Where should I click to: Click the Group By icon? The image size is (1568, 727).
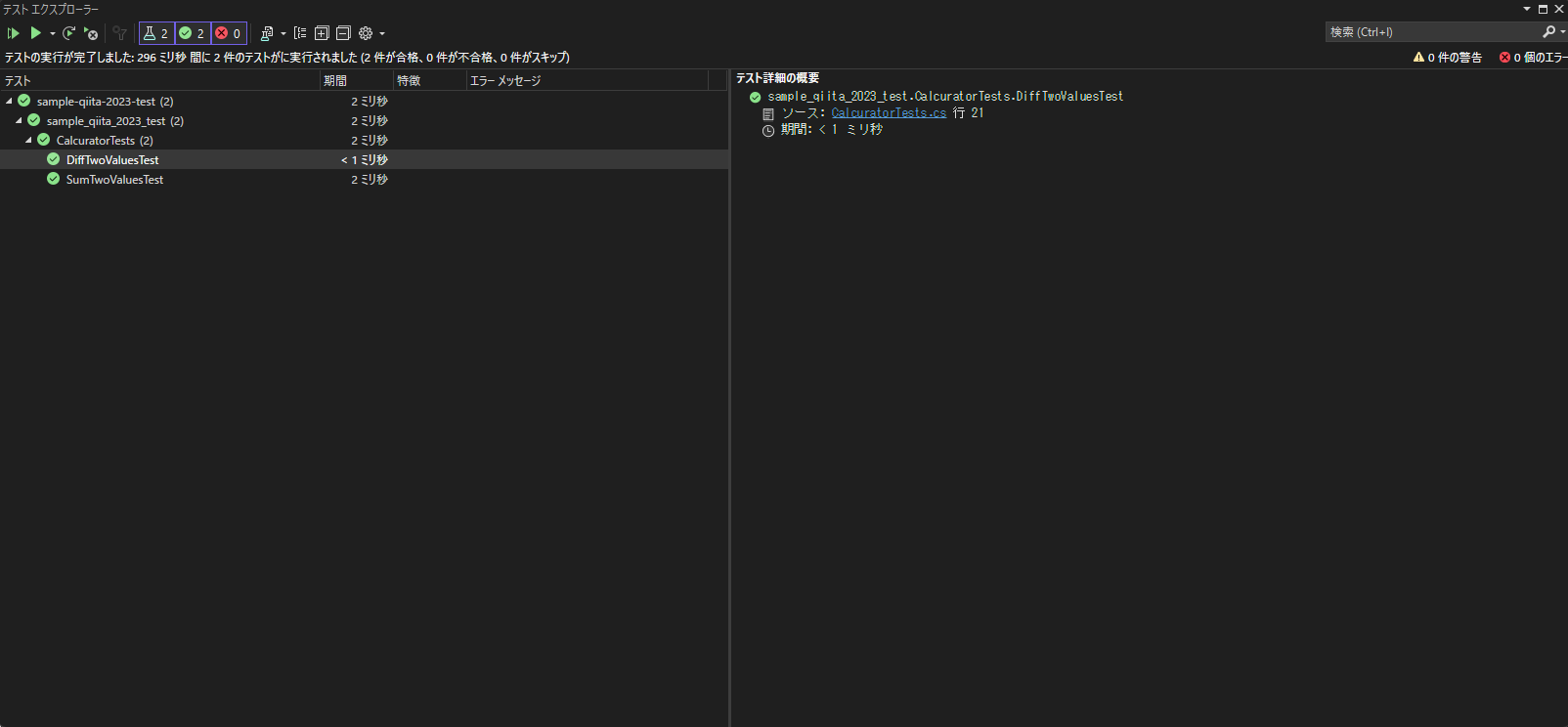point(300,33)
